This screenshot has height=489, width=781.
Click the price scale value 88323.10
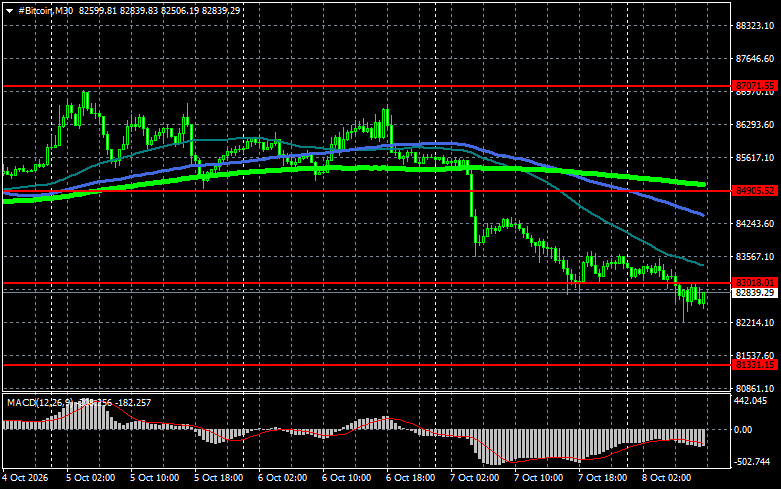pos(755,25)
